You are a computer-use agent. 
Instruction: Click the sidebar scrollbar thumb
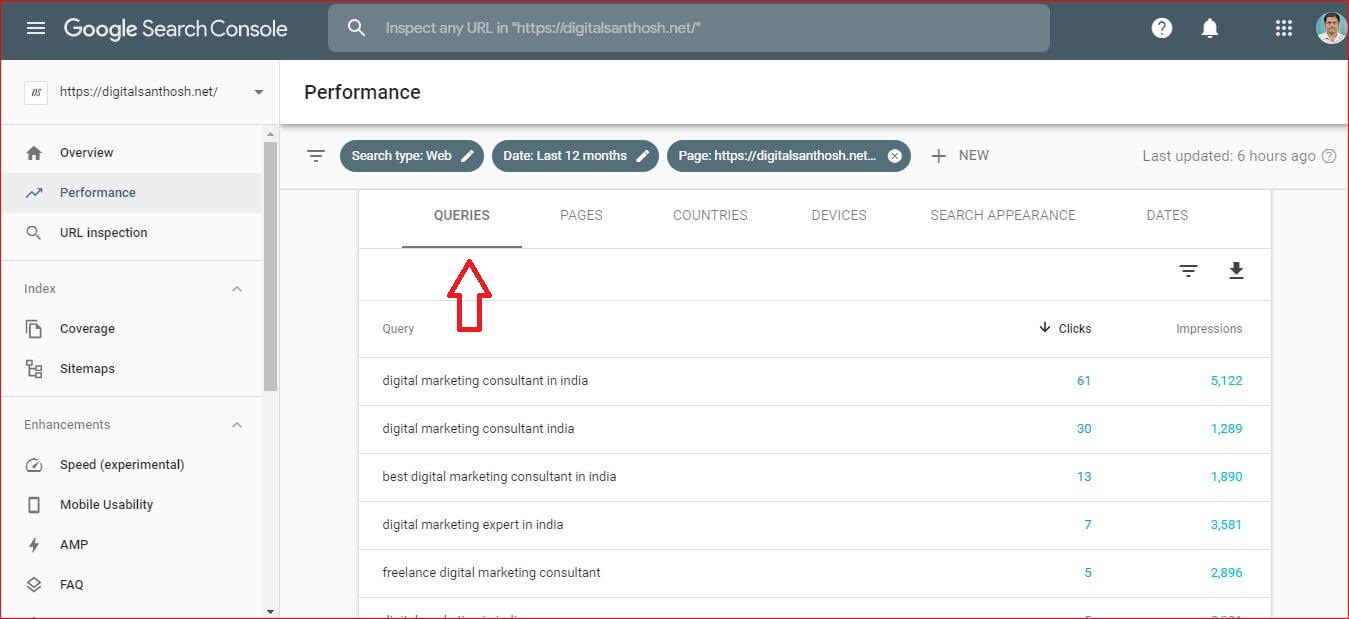tap(270, 266)
